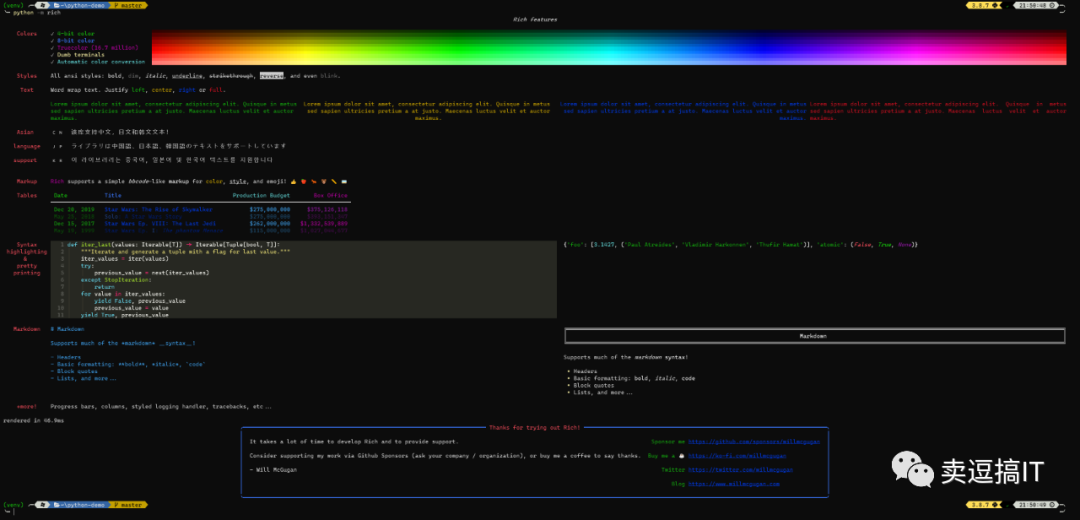1080x520 pixels.
Task: Click the bottom prompt's ~\python-demo path segment
Action: pyautogui.click(x=82, y=506)
